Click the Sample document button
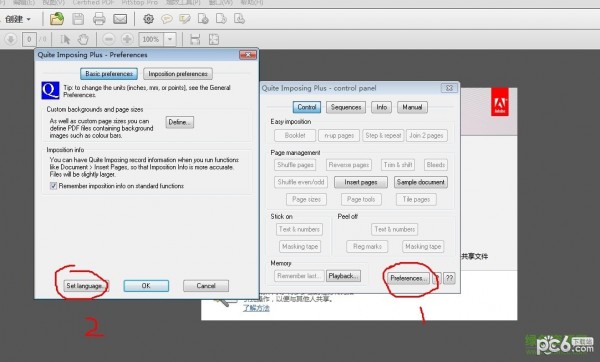The width and height of the screenshot is (600, 362). 421,182
